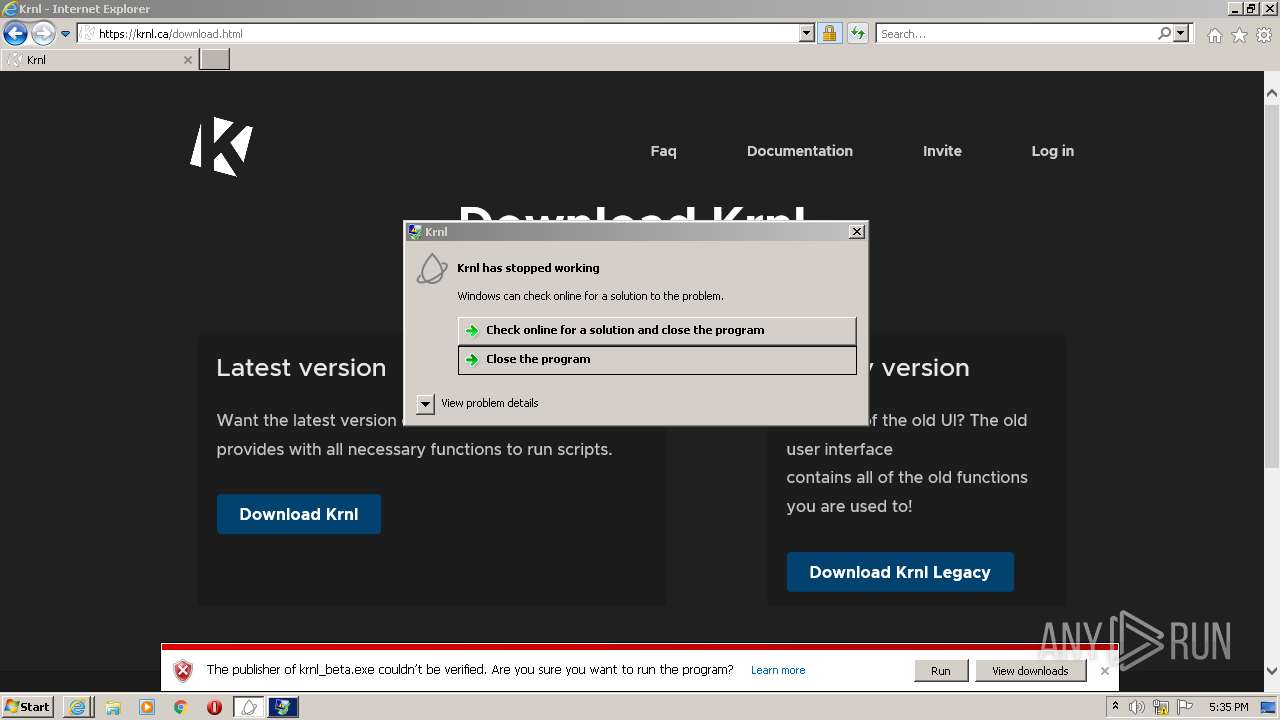The image size is (1280, 720).
Task: Open the Opera taskbar icon
Action: pos(214,707)
